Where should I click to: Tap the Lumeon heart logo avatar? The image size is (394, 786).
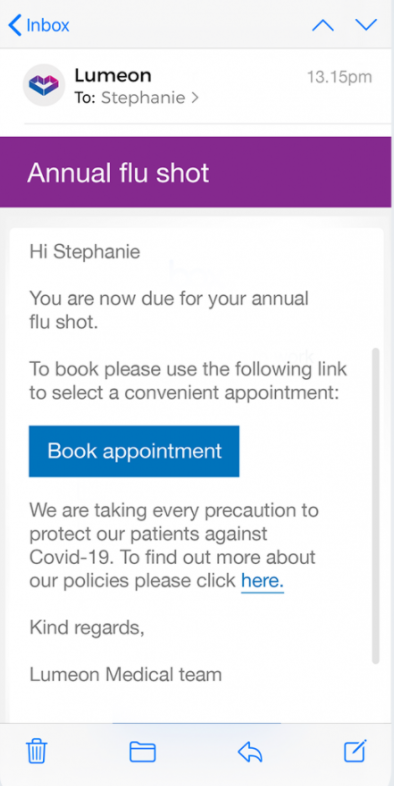coord(44,85)
